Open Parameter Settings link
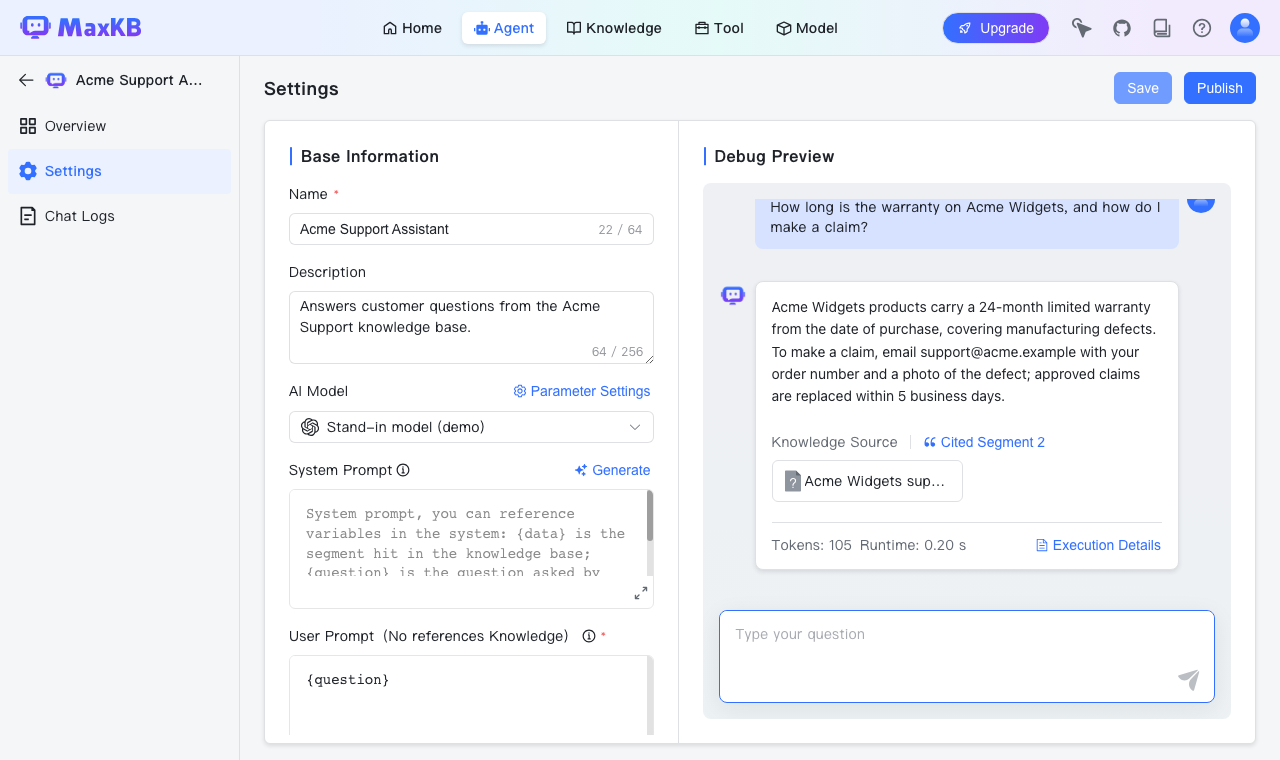The height and width of the screenshot is (760, 1280). click(x=582, y=391)
